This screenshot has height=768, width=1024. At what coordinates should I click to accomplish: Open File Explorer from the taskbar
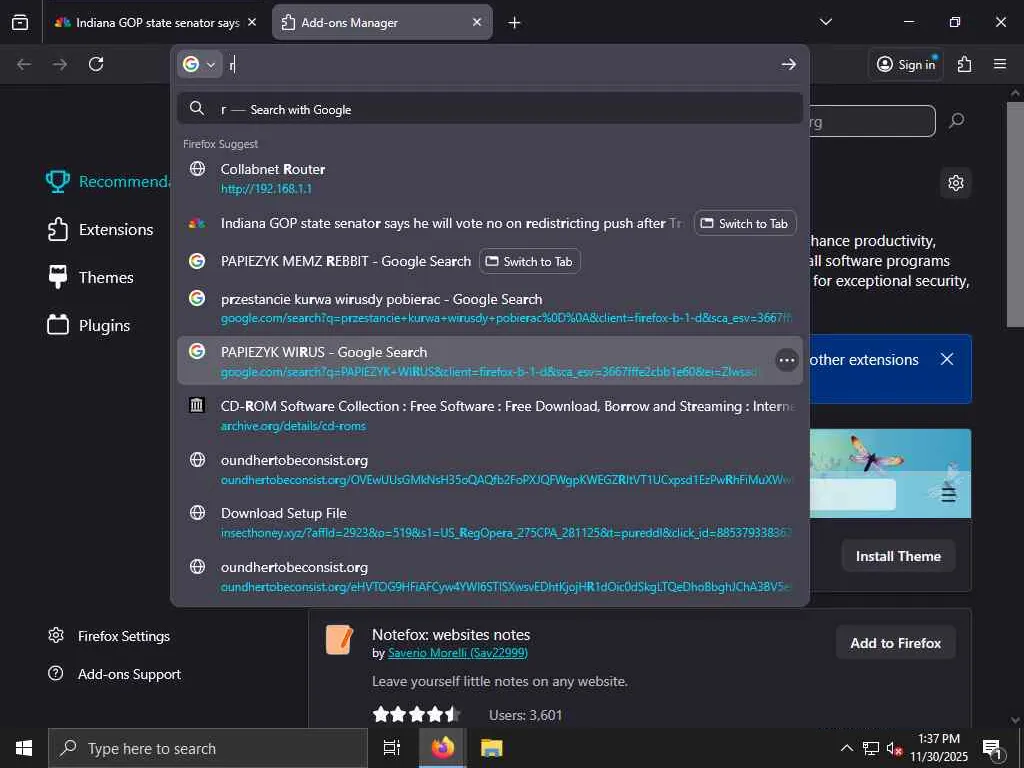(x=492, y=748)
